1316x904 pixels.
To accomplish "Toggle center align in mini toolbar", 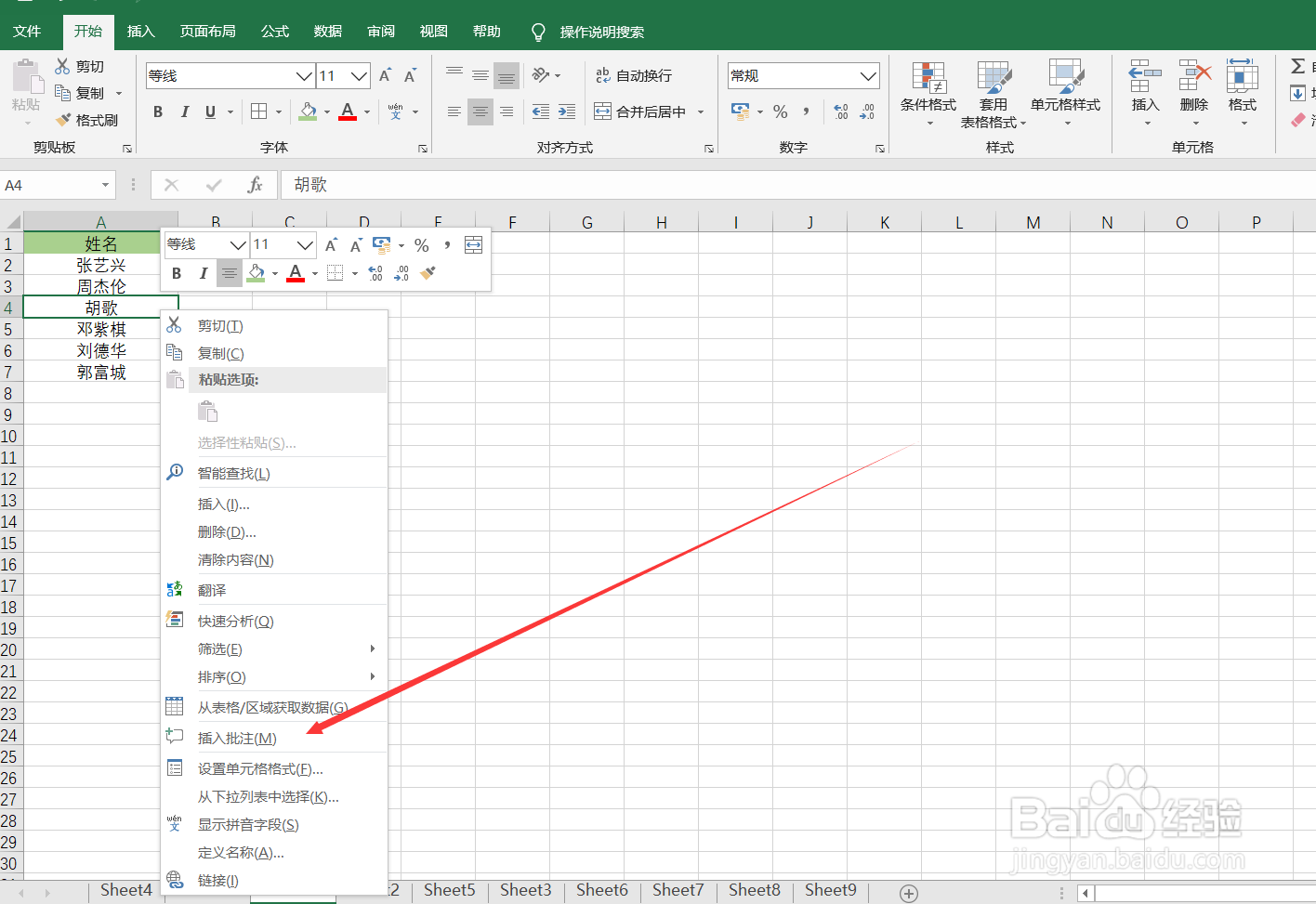I will [229, 273].
